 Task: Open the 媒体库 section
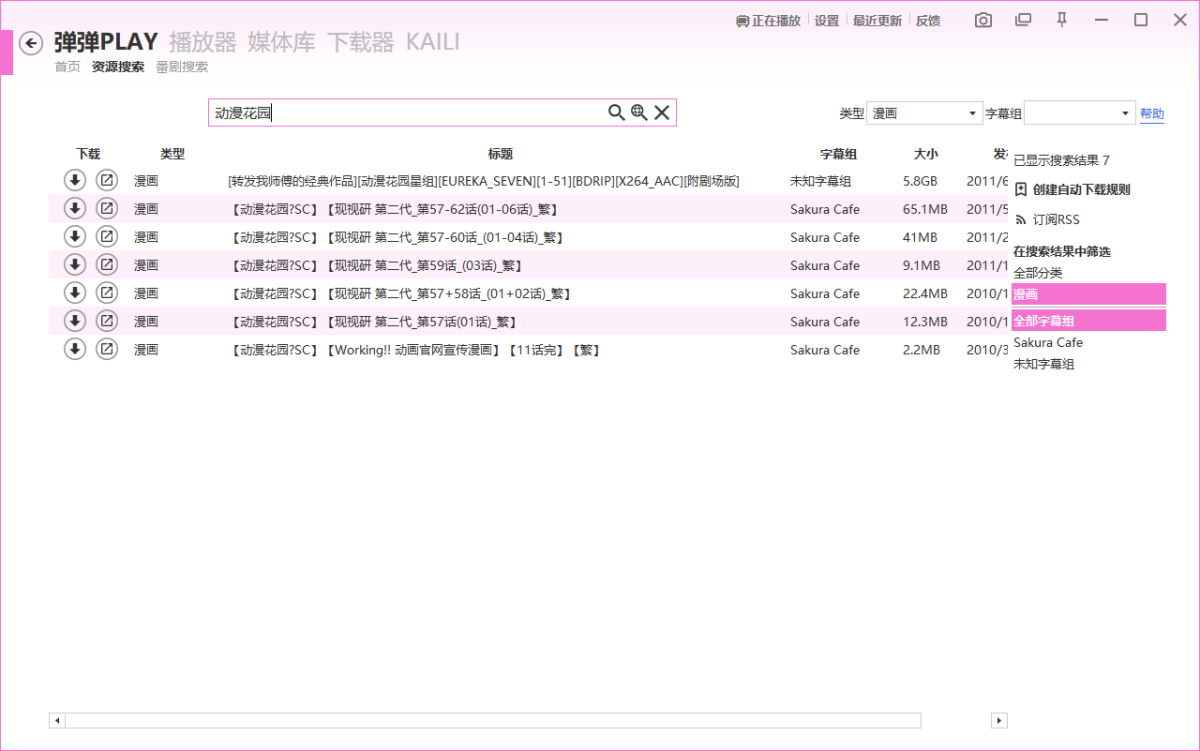(x=281, y=42)
